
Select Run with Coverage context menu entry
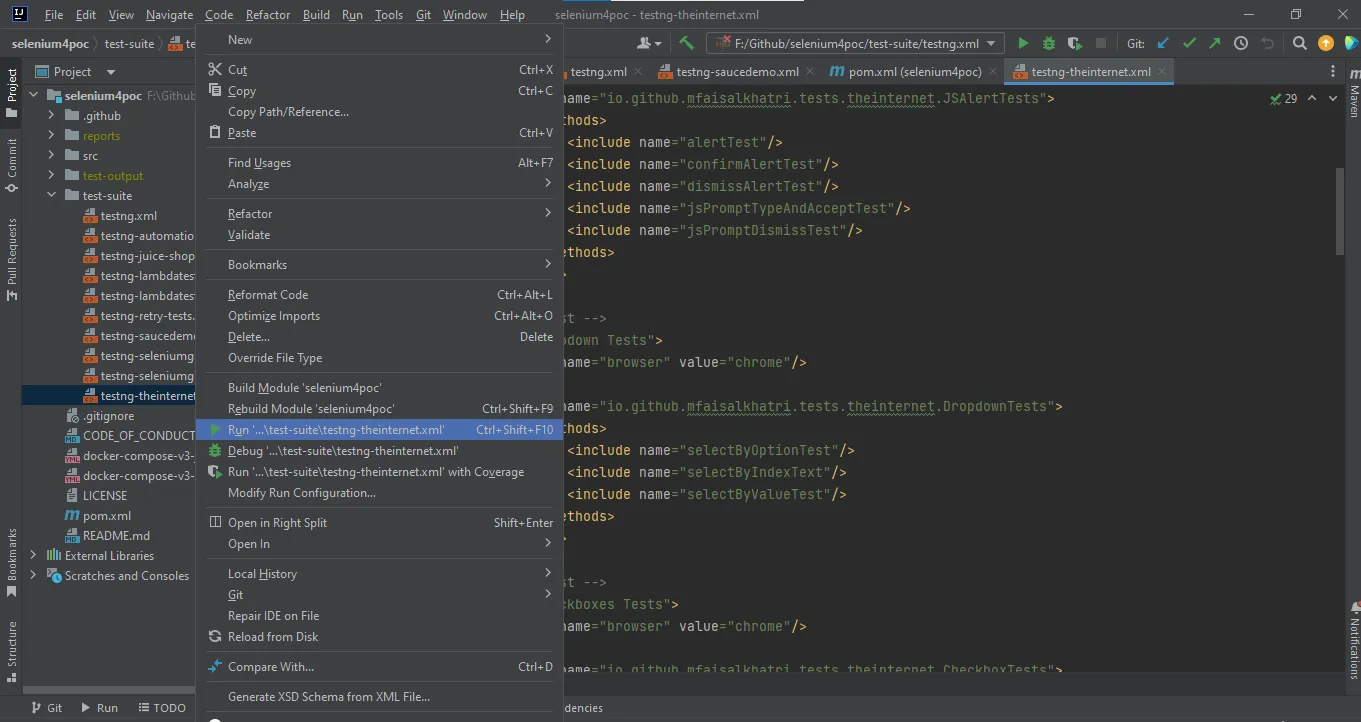tap(379, 472)
